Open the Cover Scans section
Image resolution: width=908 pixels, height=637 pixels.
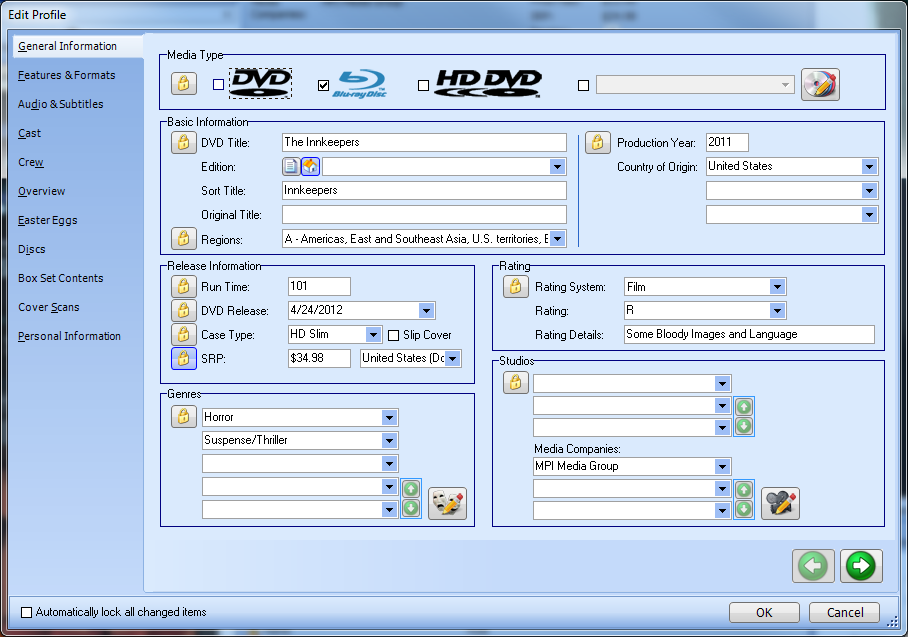[x=48, y=307]
